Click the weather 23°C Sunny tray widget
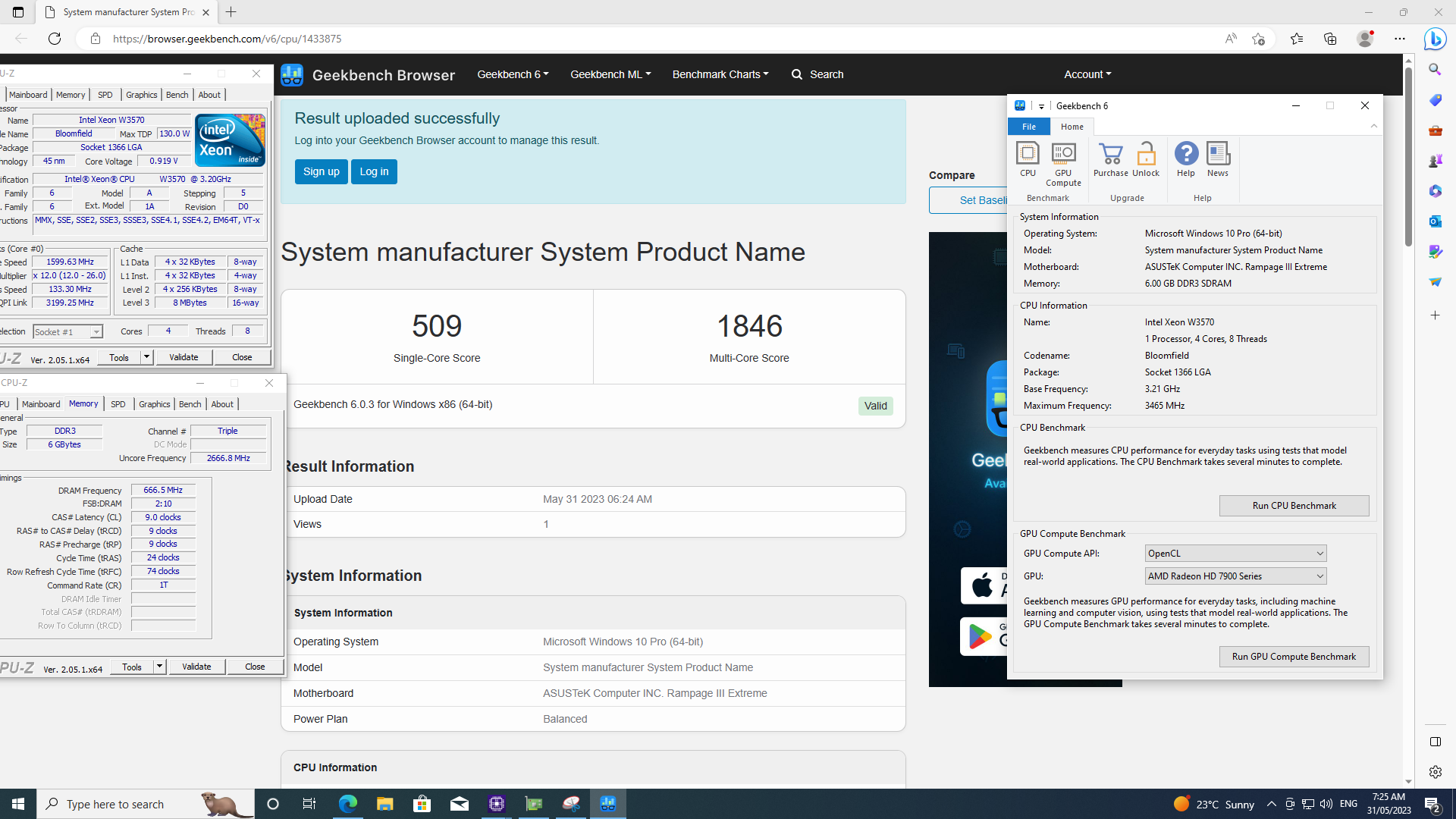The width and height of the screenshot is (1456, 819). coord(1213,804)
